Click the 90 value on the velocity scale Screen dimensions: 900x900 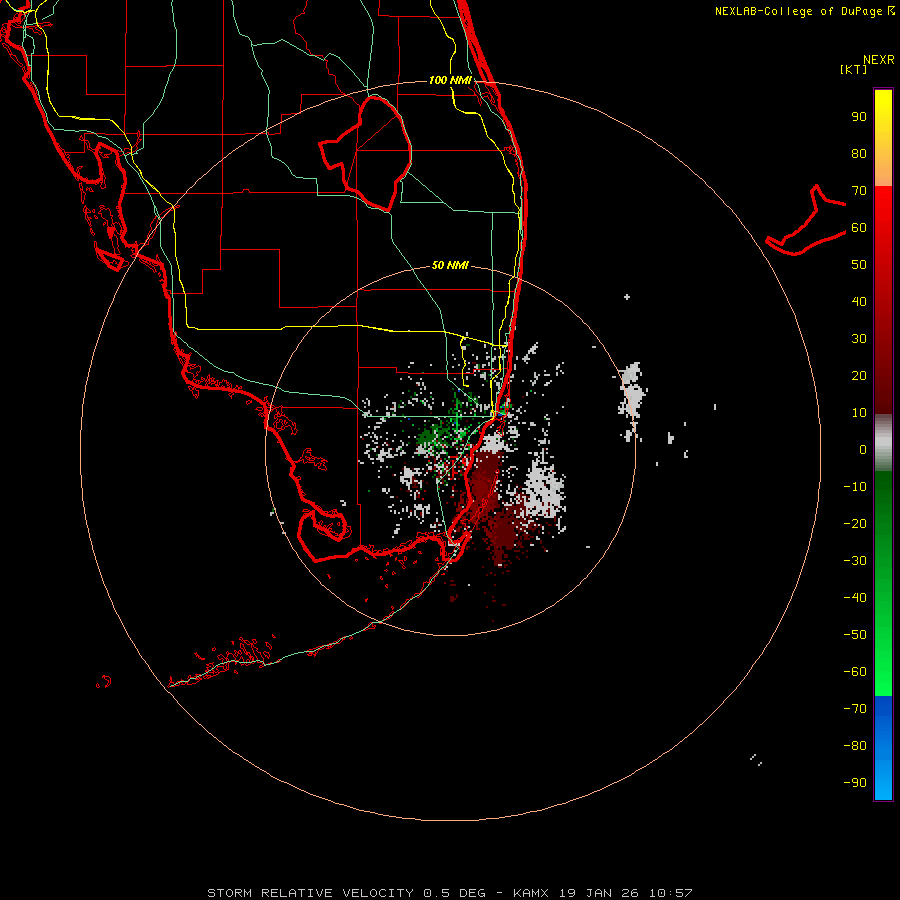[859, 117]
